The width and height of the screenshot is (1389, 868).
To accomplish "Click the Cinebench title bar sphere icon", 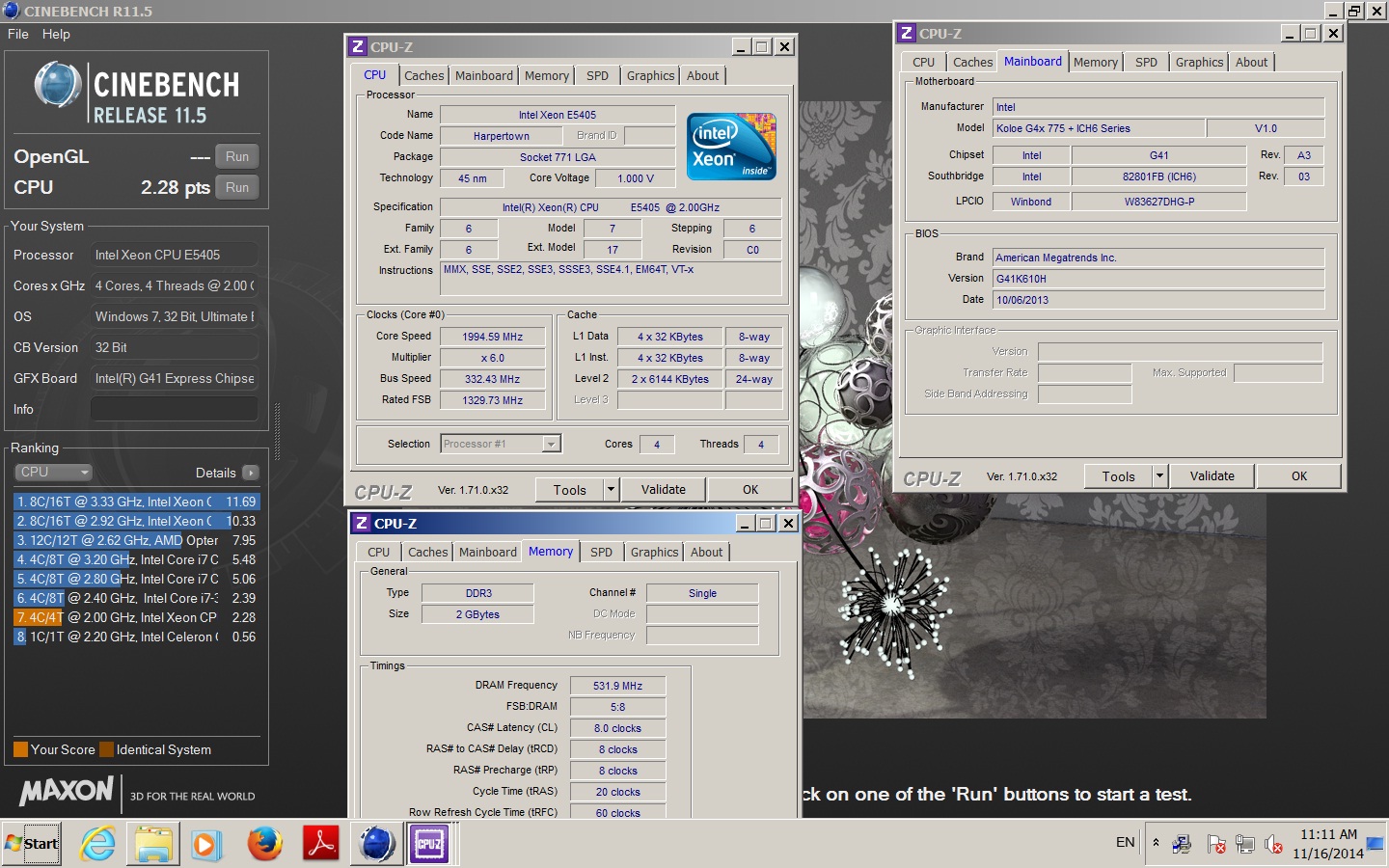I will [x=11, y=11].
